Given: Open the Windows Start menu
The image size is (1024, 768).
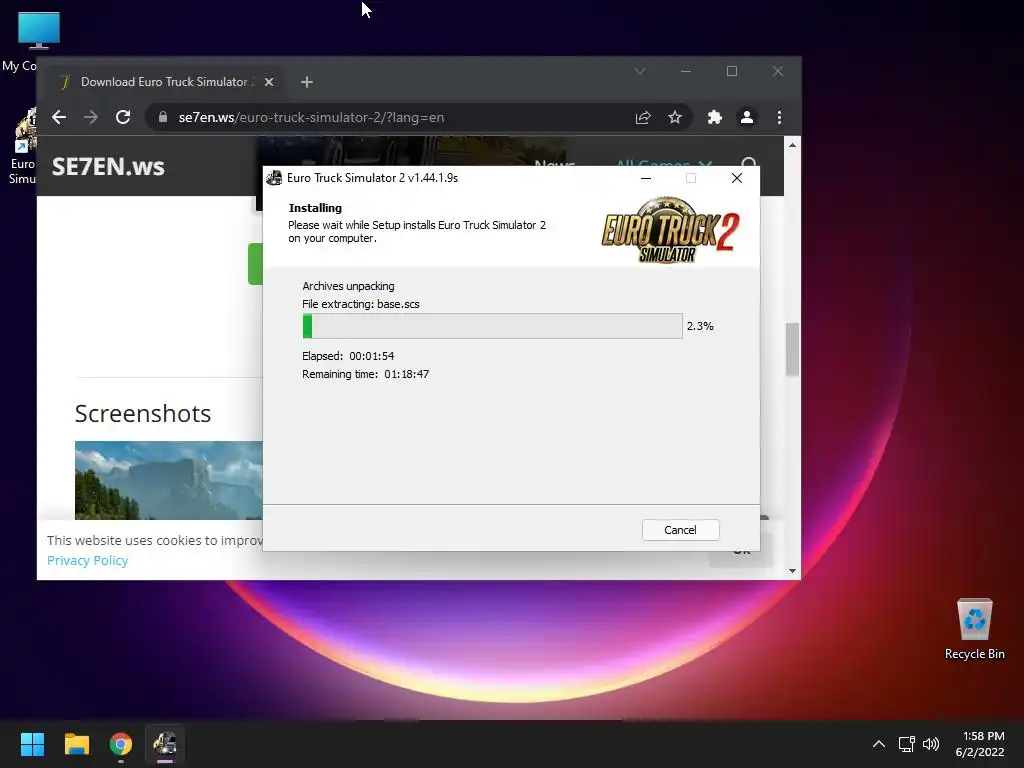Looking at the screenshot, I should (x=32, y=744).
